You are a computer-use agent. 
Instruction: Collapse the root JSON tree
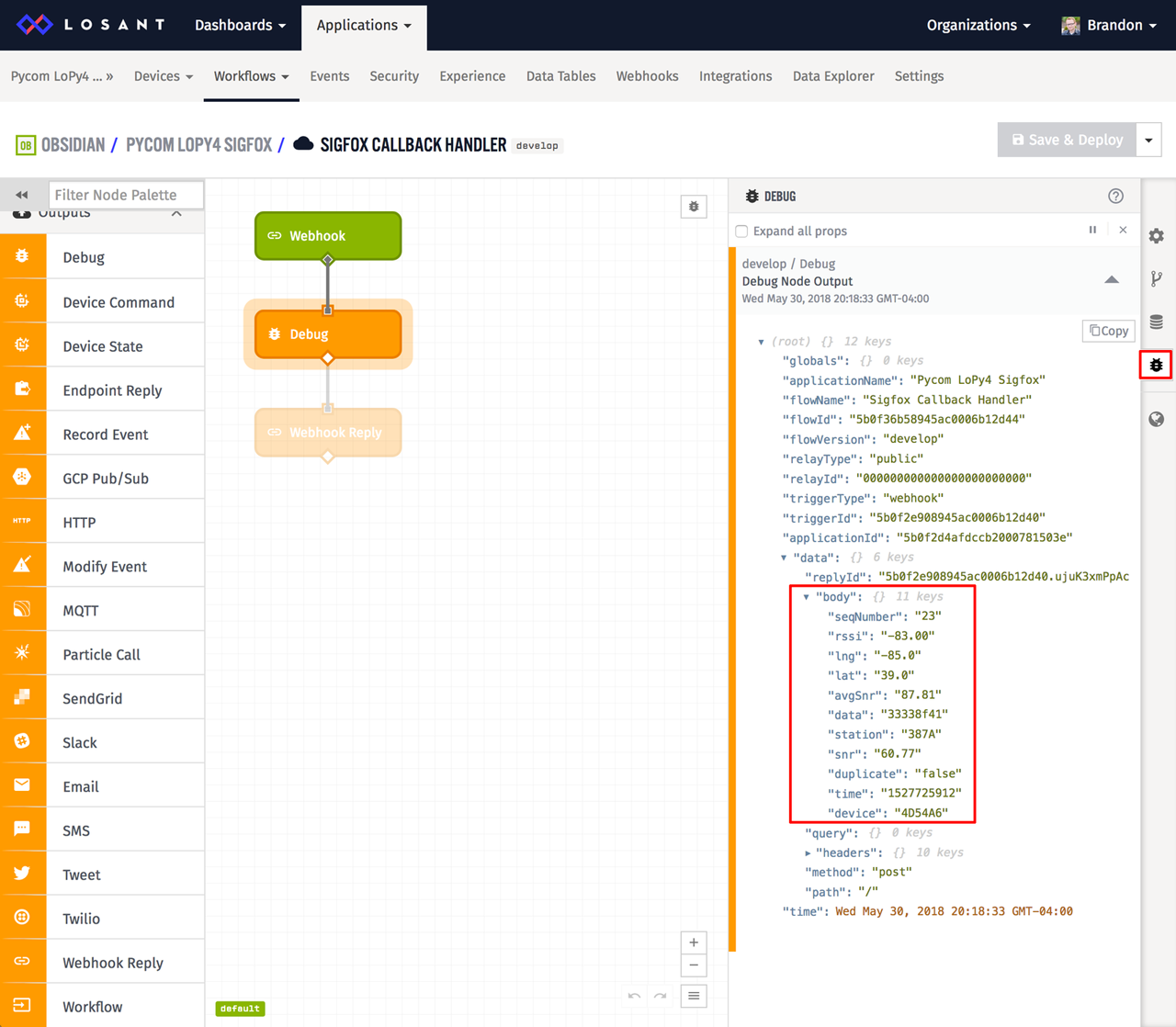(761, 342)
